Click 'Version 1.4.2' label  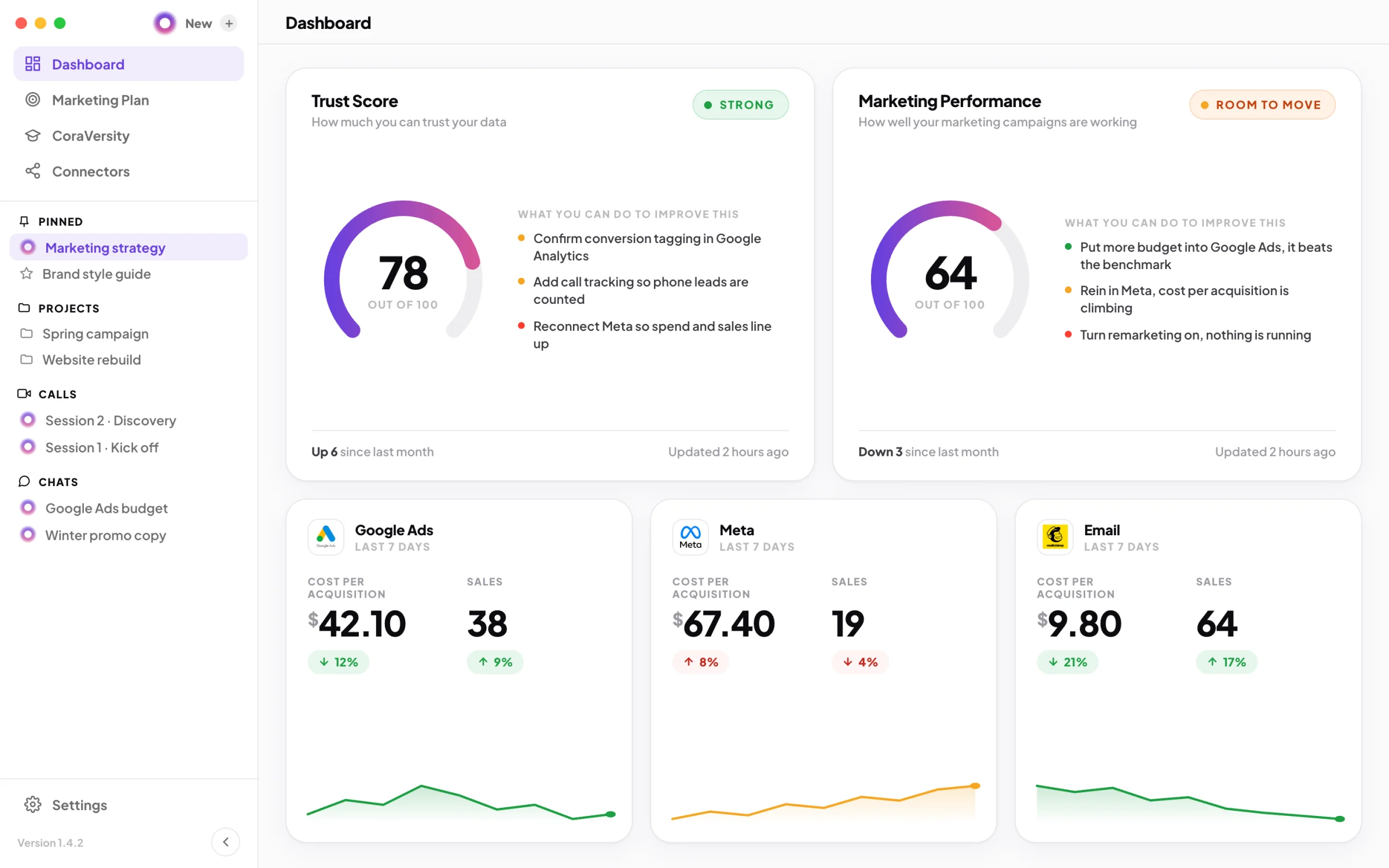coord(50,843)
